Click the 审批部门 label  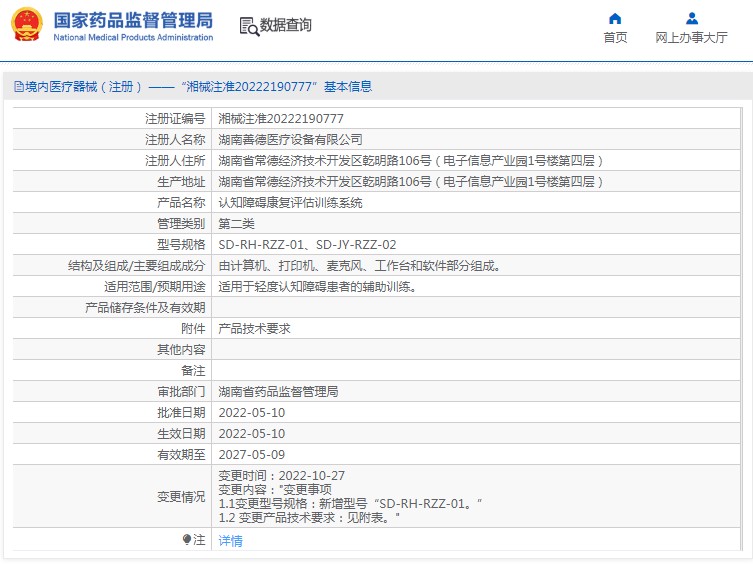(181, 392)
